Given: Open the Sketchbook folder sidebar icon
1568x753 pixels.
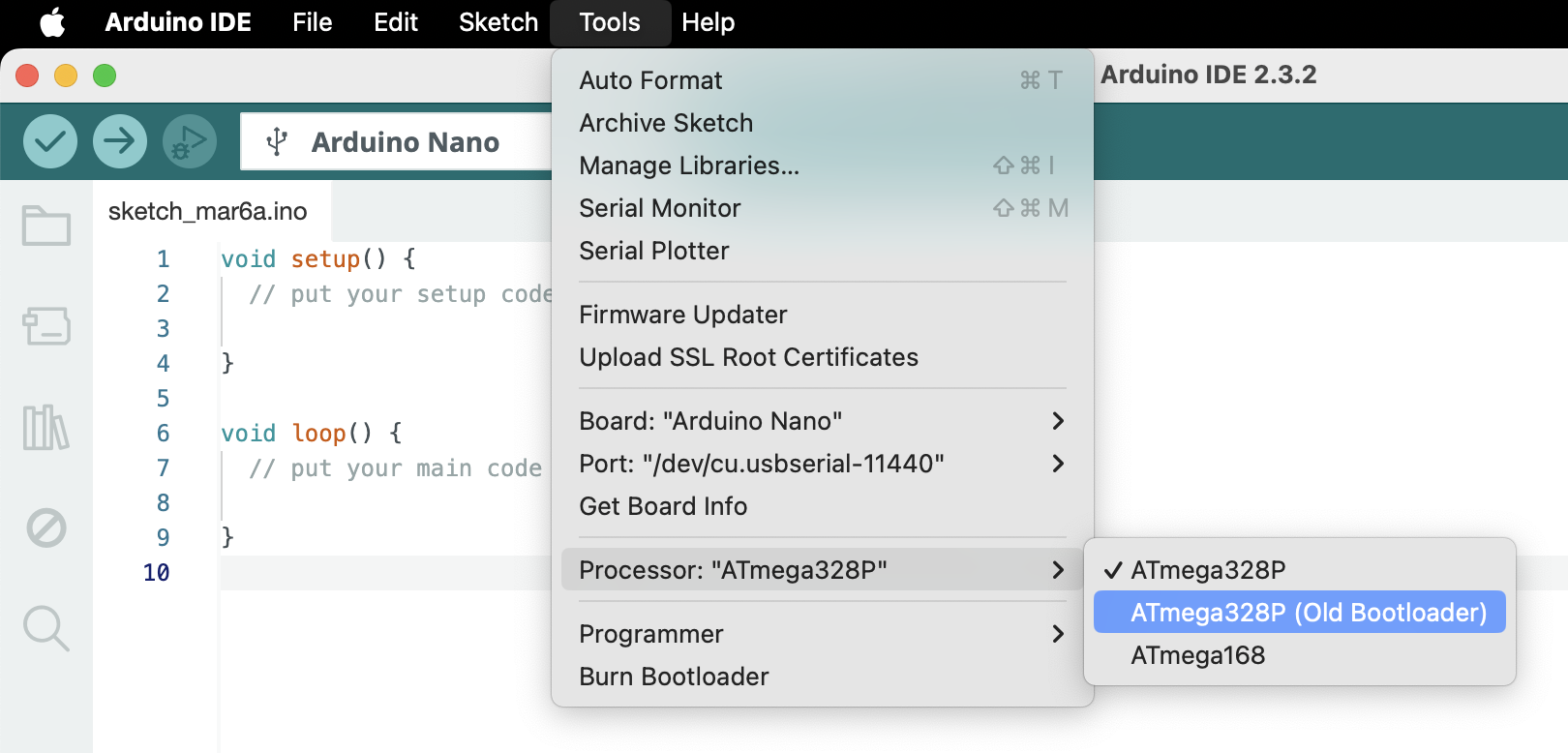Looking at the screenshot, I should tap(46, 226).
